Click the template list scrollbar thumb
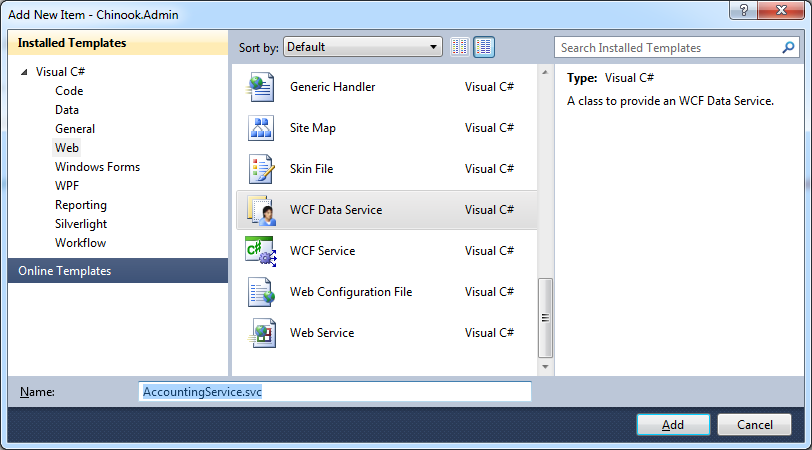Viewport: 812px width, 450px height. click(x=545, y=318)
